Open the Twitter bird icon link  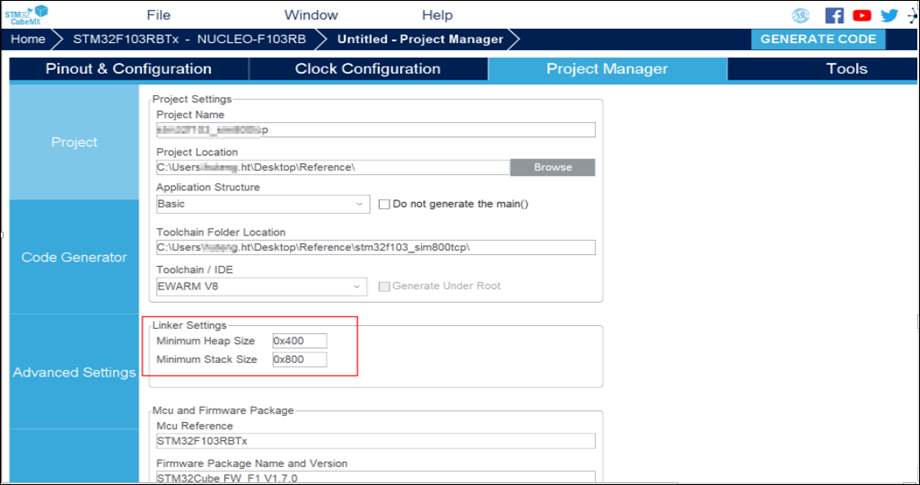[889, 15]
